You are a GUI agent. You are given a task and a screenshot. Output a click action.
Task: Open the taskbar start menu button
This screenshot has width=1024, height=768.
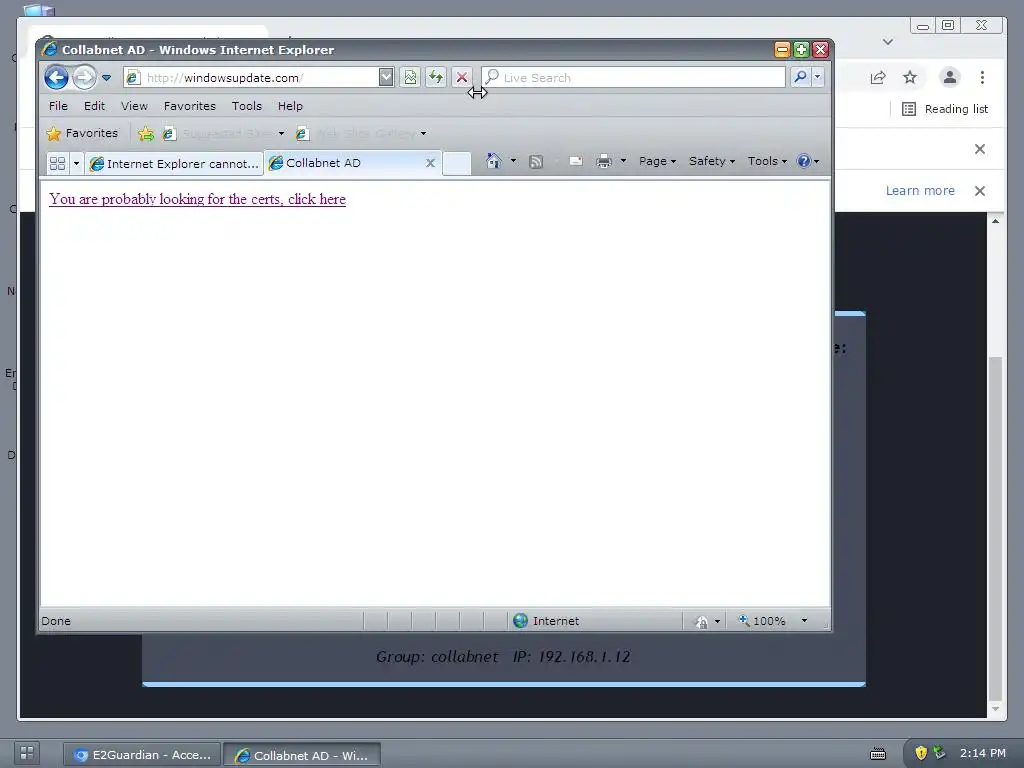pos(27,753)
